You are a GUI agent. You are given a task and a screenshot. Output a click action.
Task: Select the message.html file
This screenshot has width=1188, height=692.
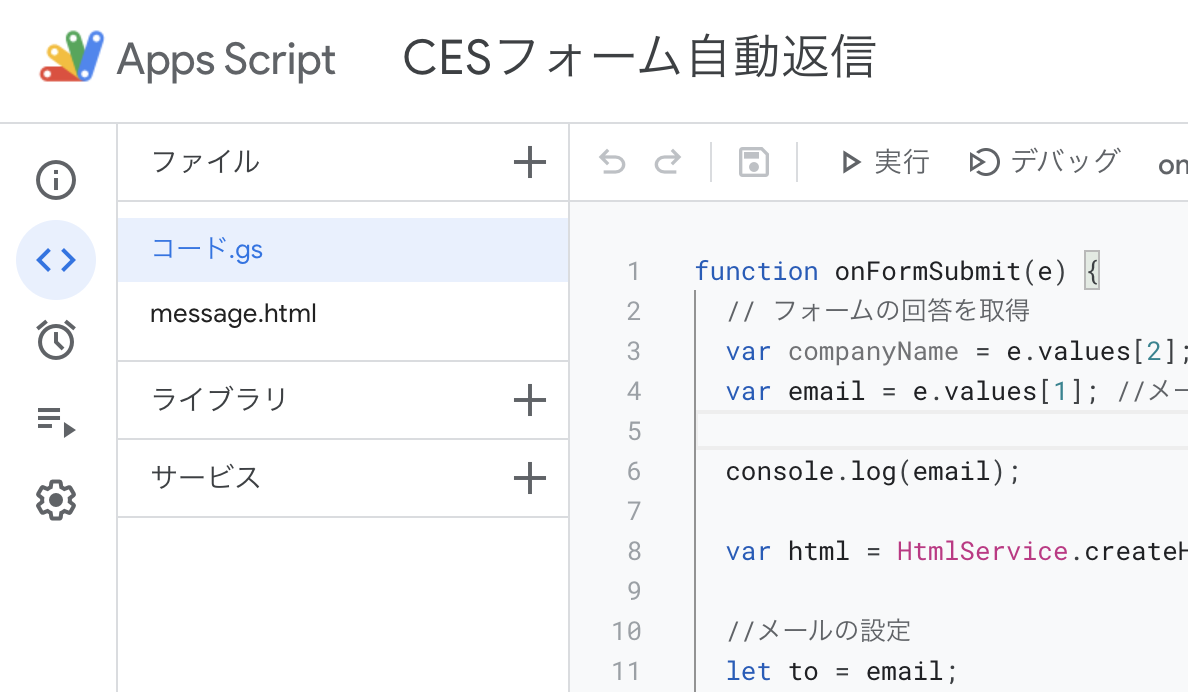[x=233, y=313]
